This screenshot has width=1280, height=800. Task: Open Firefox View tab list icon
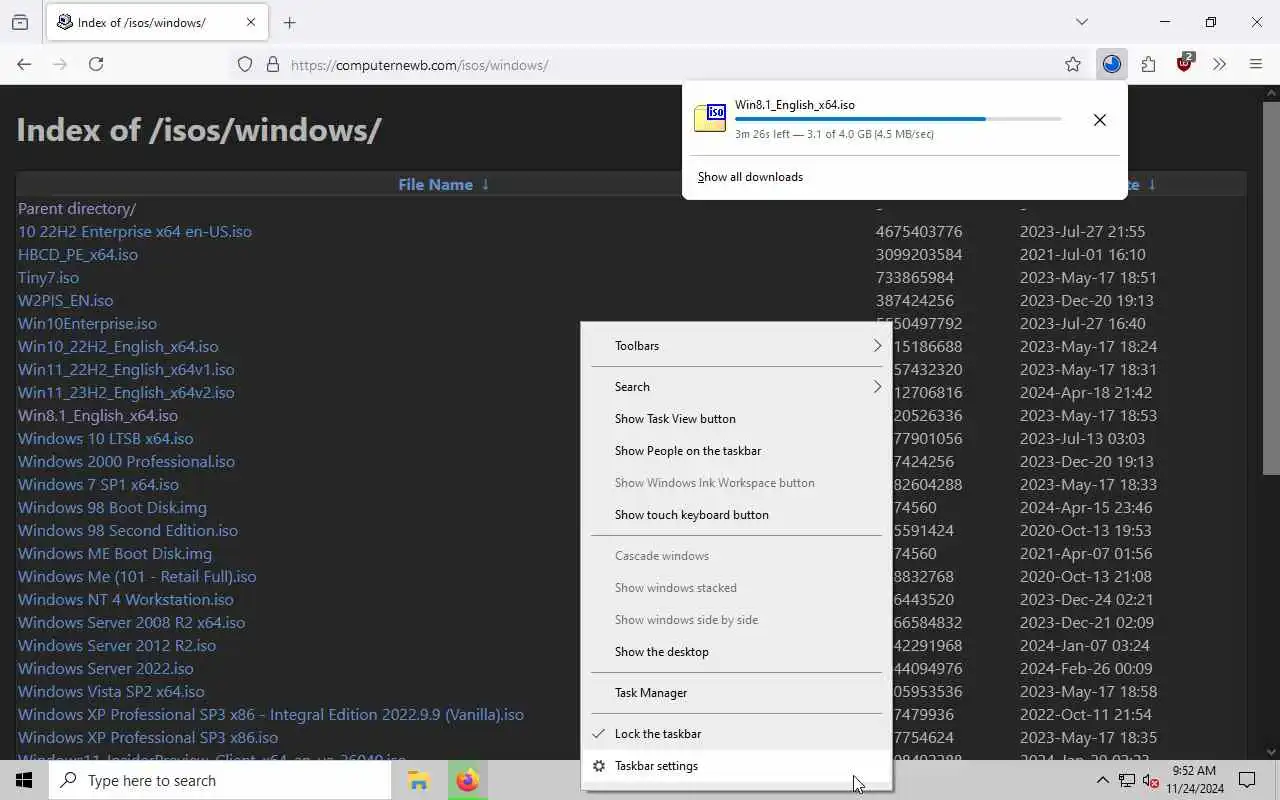point(20,22)
